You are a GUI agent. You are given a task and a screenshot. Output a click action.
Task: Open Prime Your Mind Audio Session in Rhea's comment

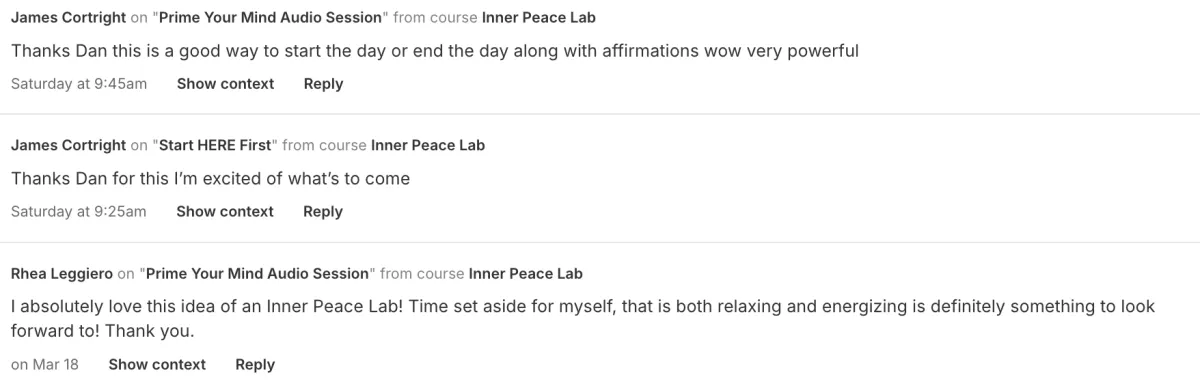(x=257, y=273)
